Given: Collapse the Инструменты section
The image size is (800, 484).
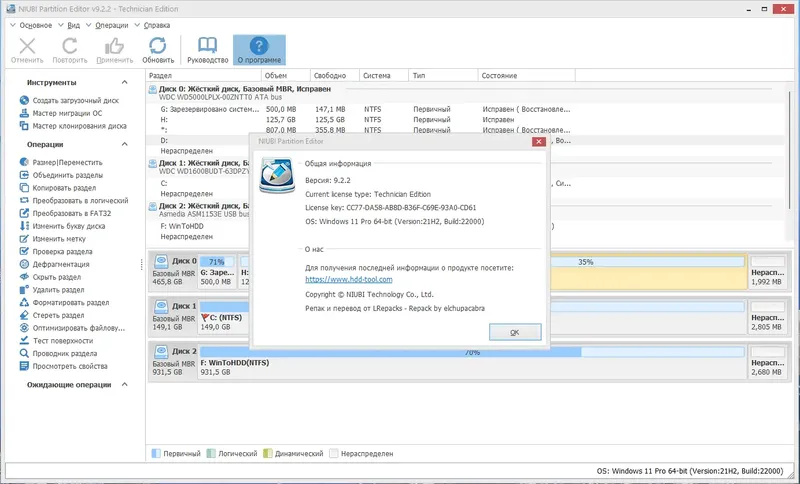Looking at the screenshot, I should coord(124,82).
